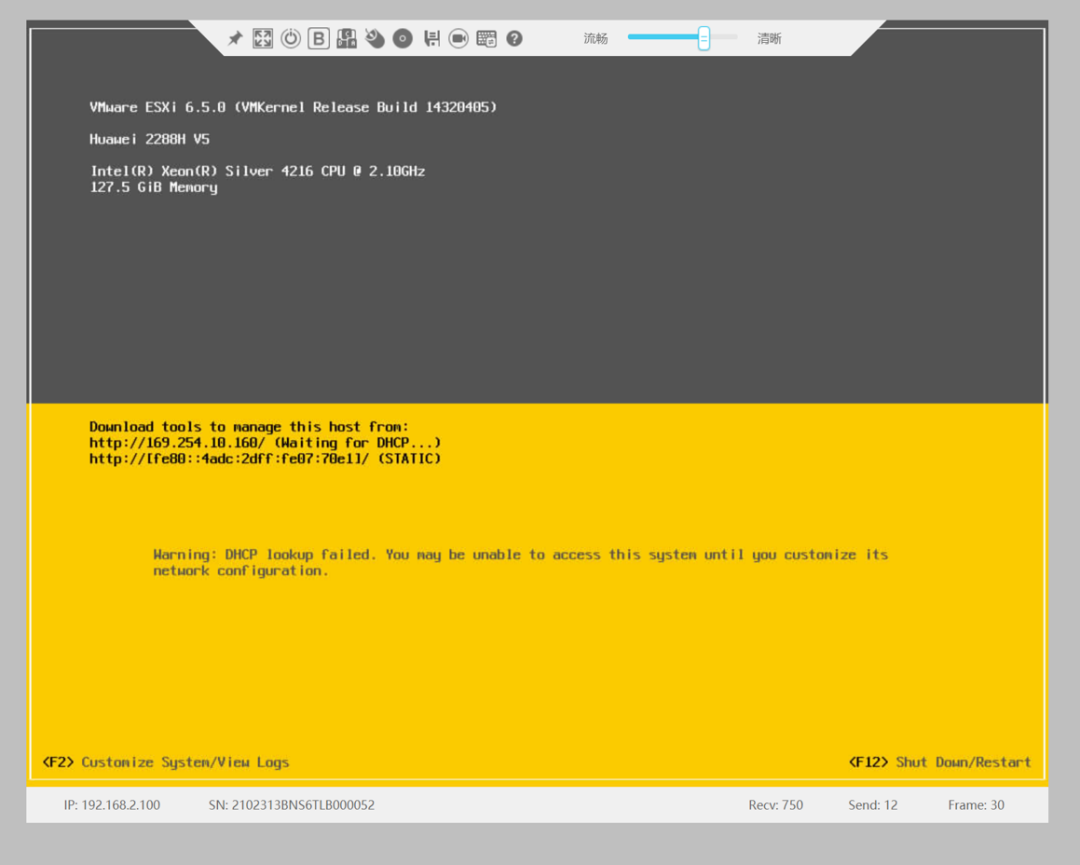1080x865 pixels.
Task: Click the Send: 12 status value
Action: [873, 805]
